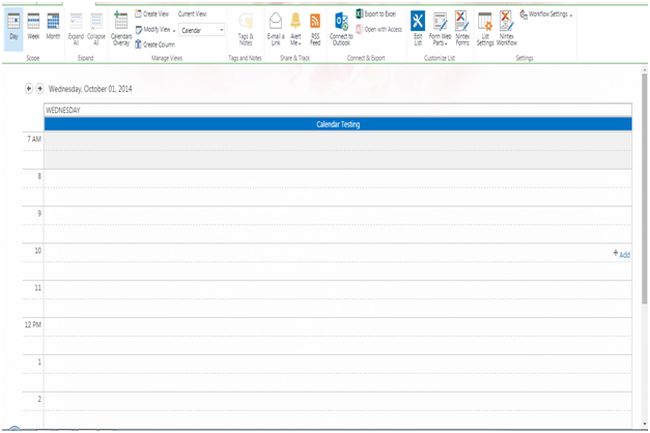Viewport: 650px width, 433px height.
Task: Click the date text Wednesday, October 01, 2014
Action: pyautogui.click(x=90, y=89)
